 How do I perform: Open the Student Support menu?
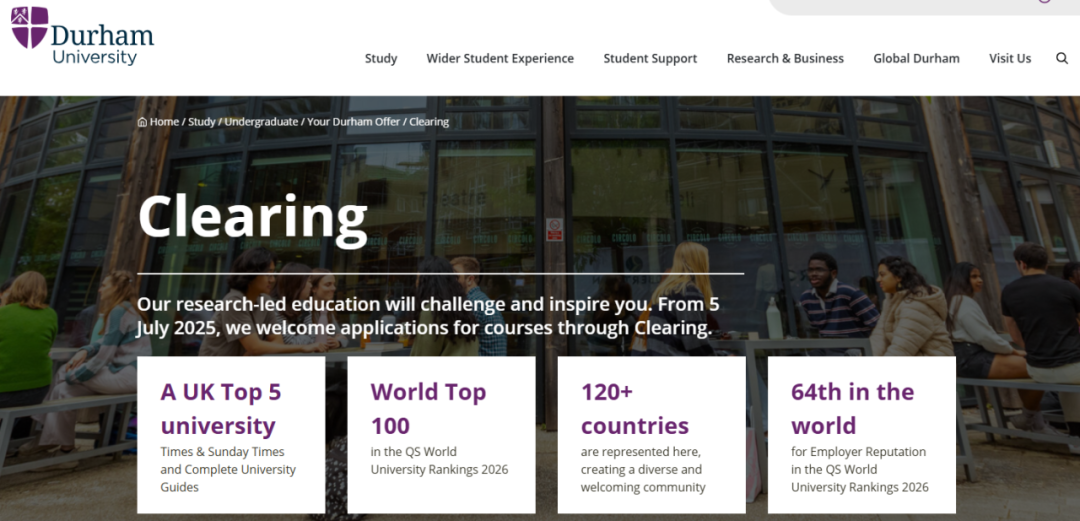650,59
